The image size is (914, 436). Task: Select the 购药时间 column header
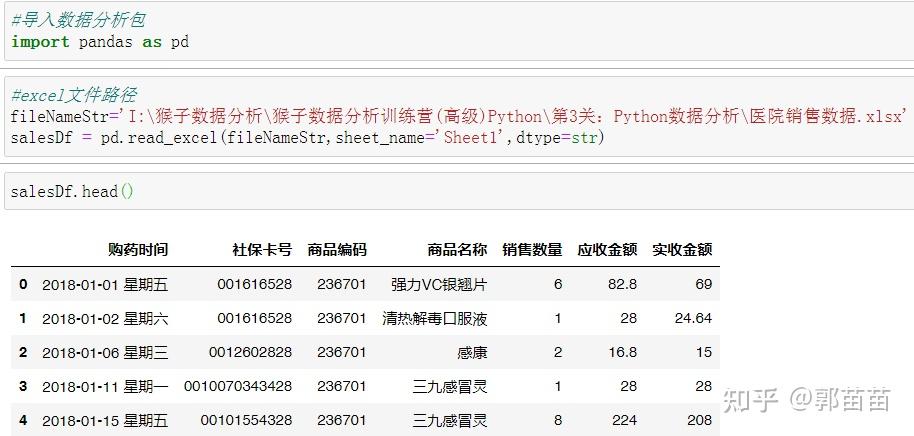coord(138,250)
